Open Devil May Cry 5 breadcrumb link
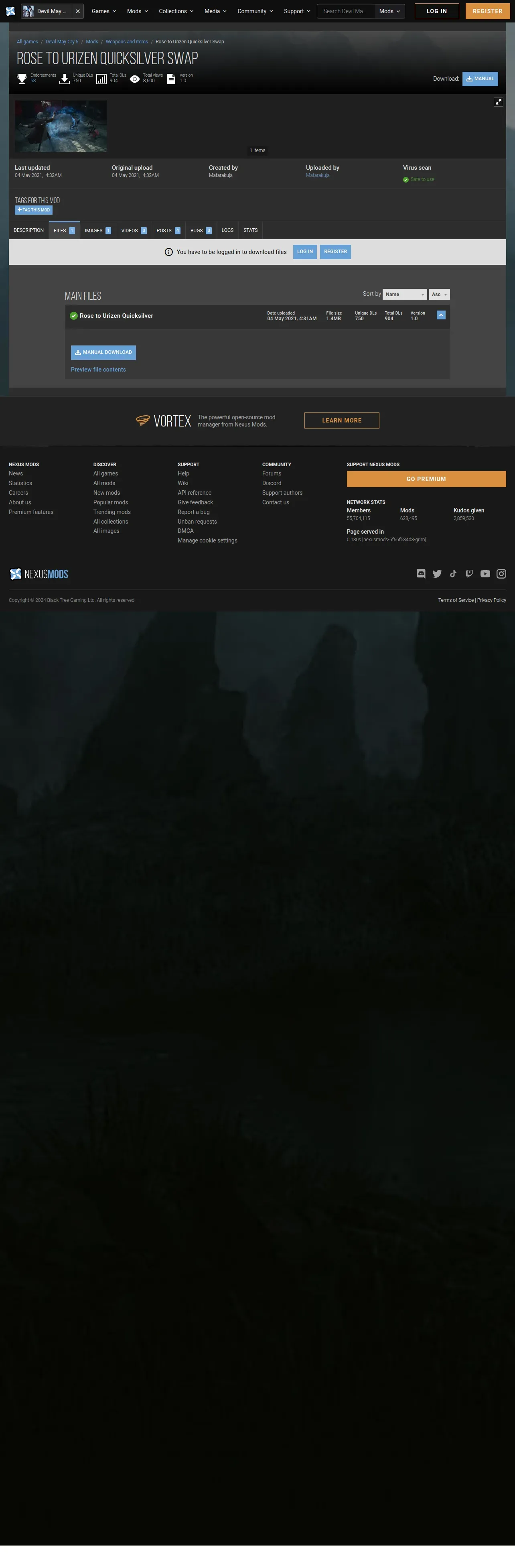The image size is (515, 1568). (x=62, y=41)
